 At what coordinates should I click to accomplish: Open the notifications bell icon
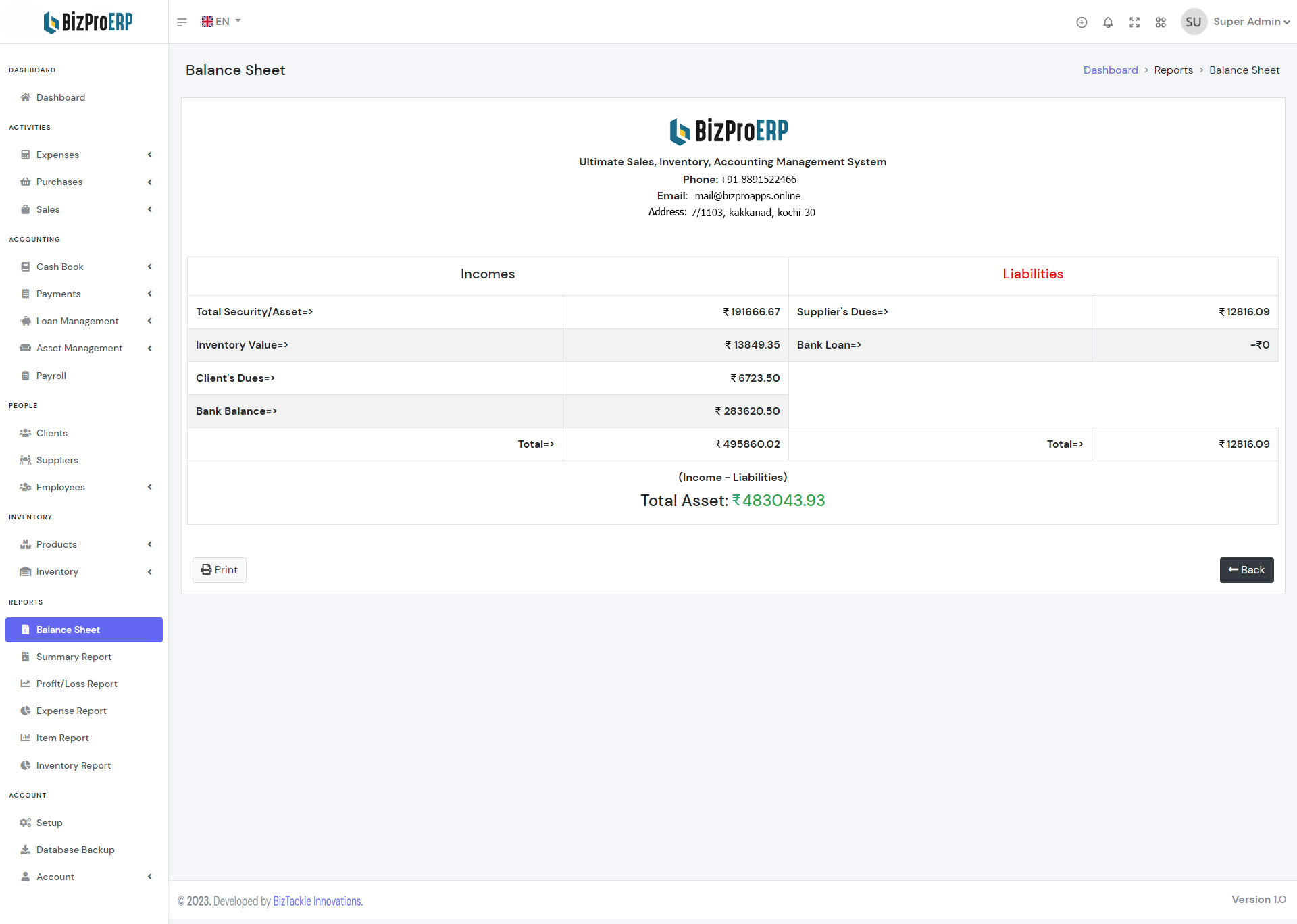point(1108,22)
